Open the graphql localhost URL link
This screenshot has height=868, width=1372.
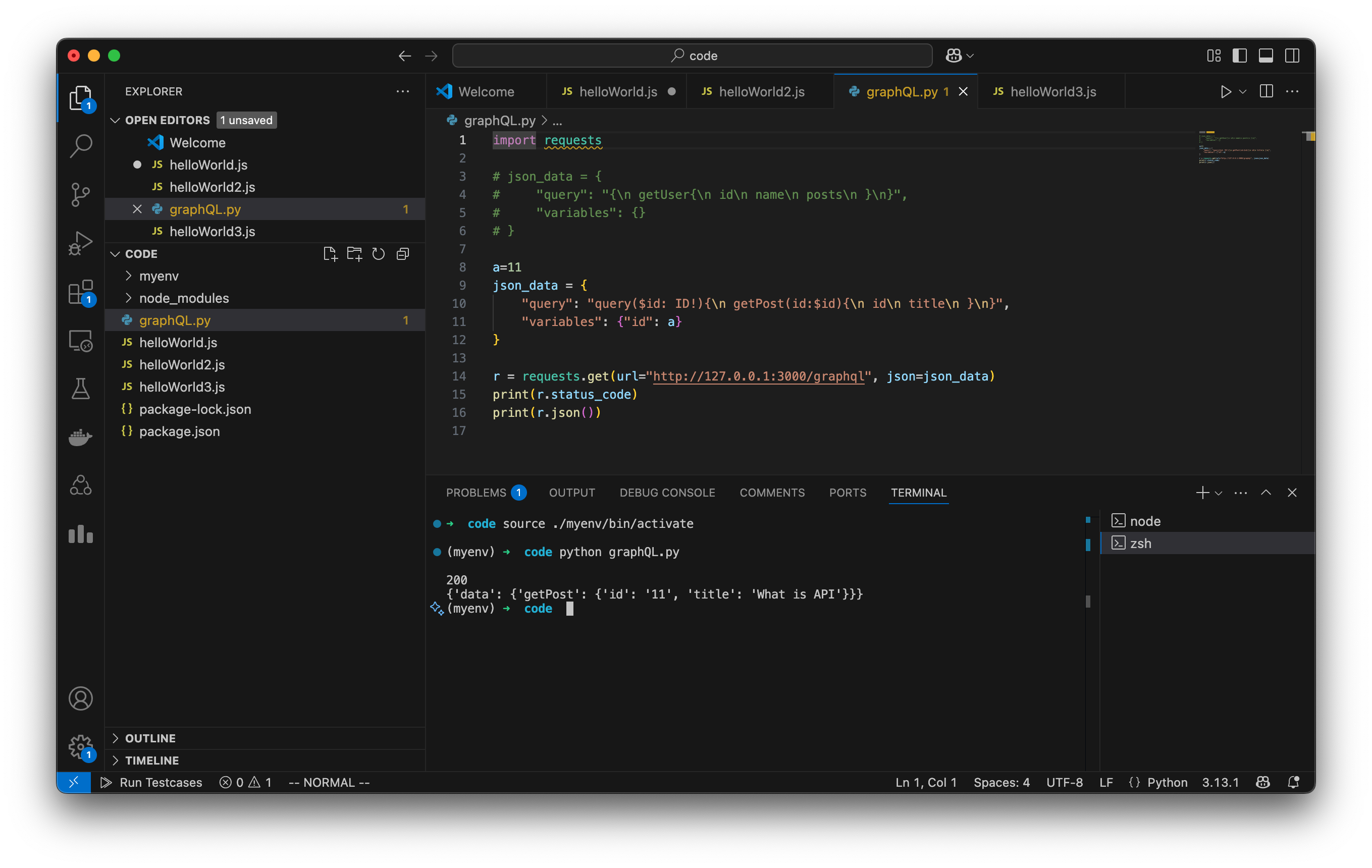click(x=759, y=376)
